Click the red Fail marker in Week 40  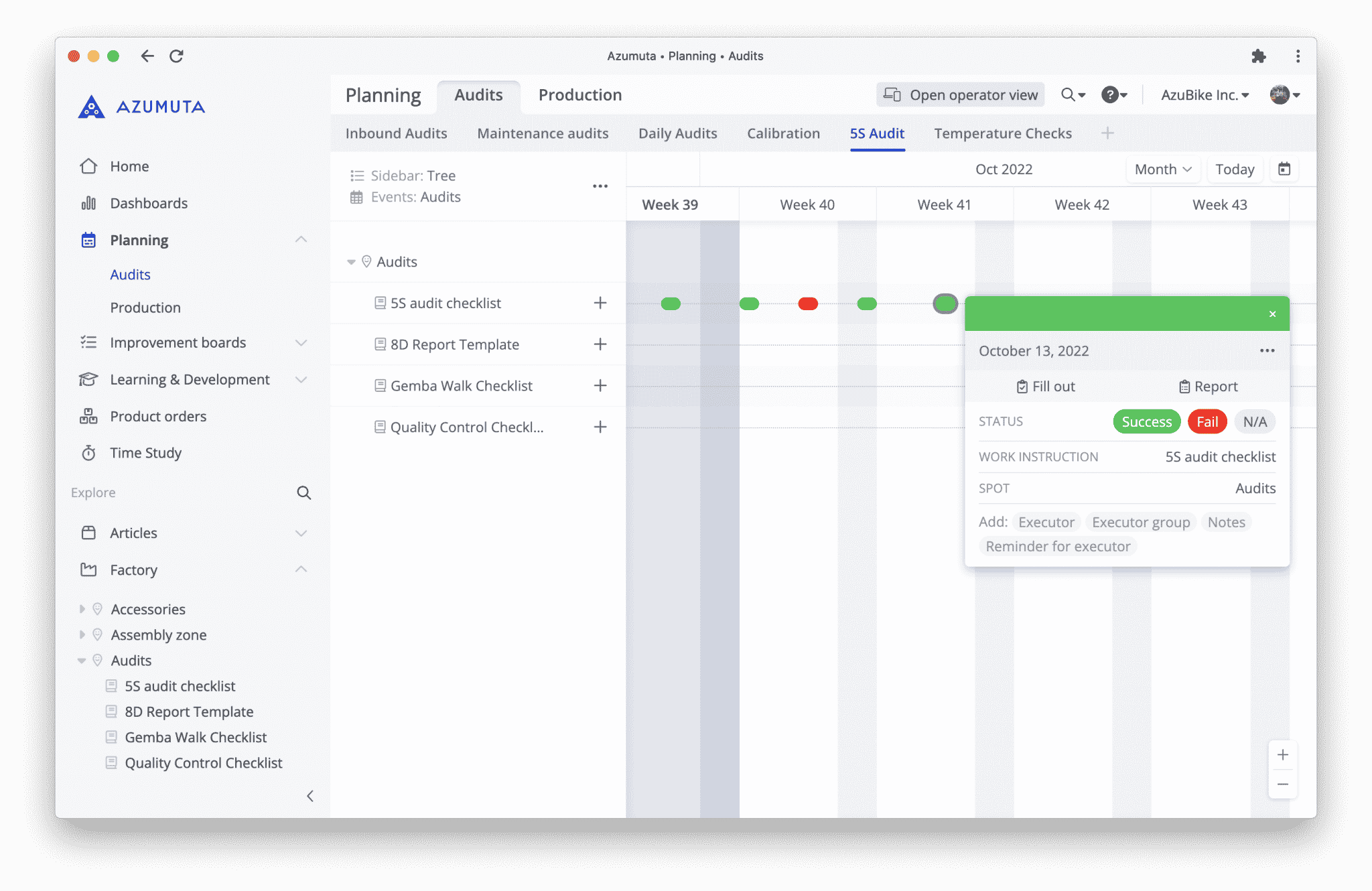point(808,303)
